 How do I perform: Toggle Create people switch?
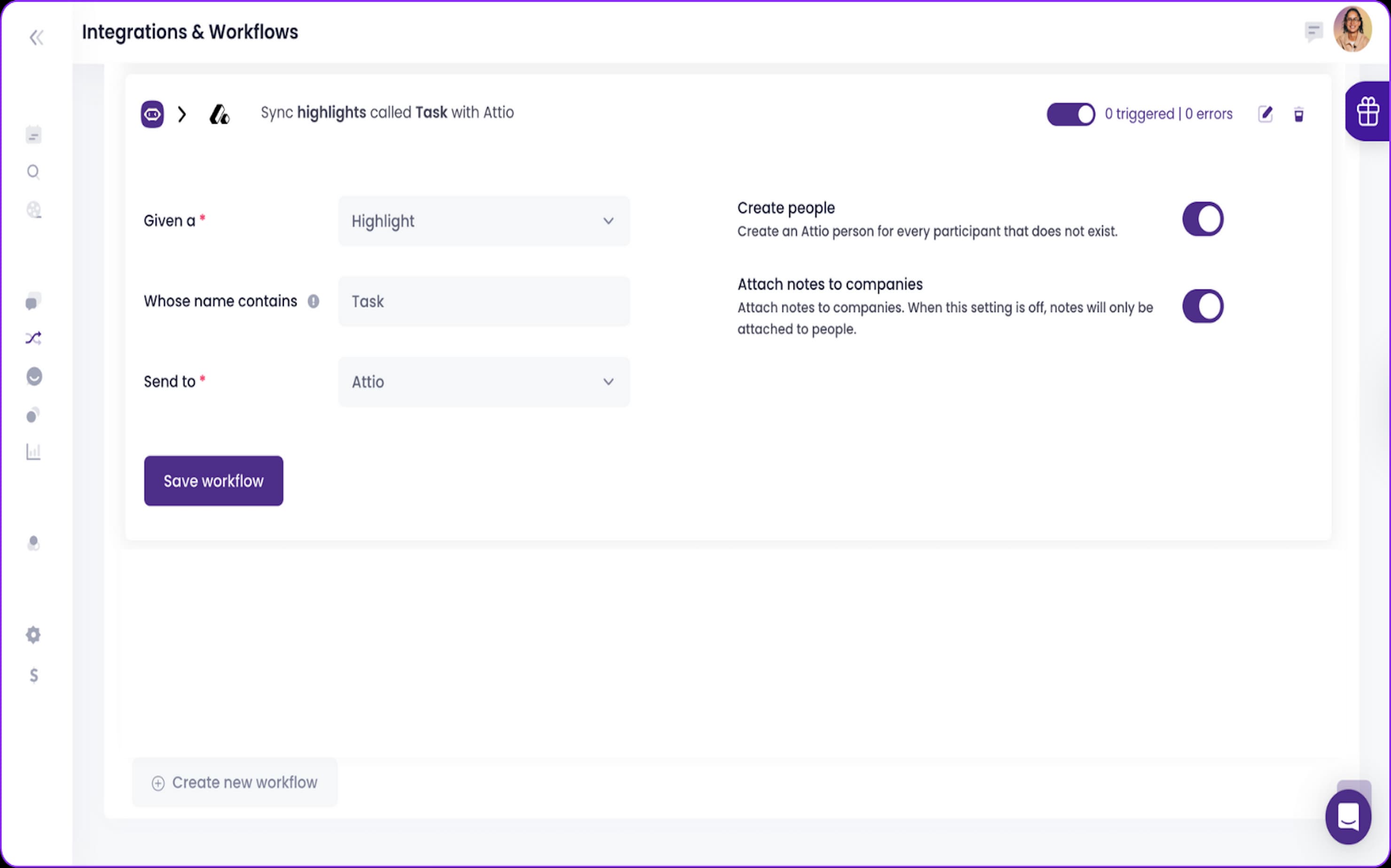[x=1203, y=219]
